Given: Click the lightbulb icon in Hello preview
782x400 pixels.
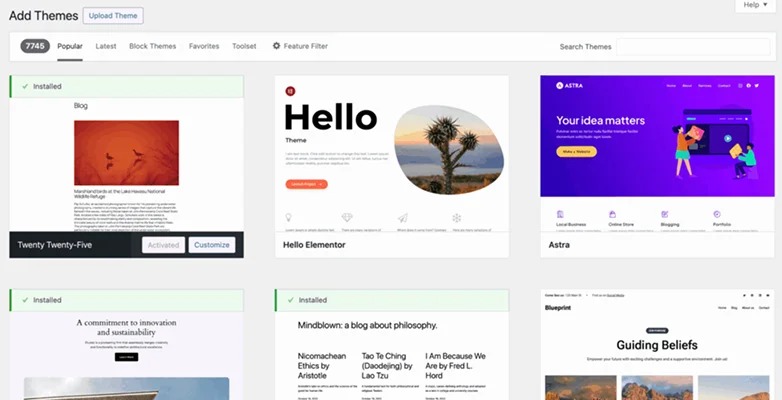Looking at the screenshot, I should [288, 217].
